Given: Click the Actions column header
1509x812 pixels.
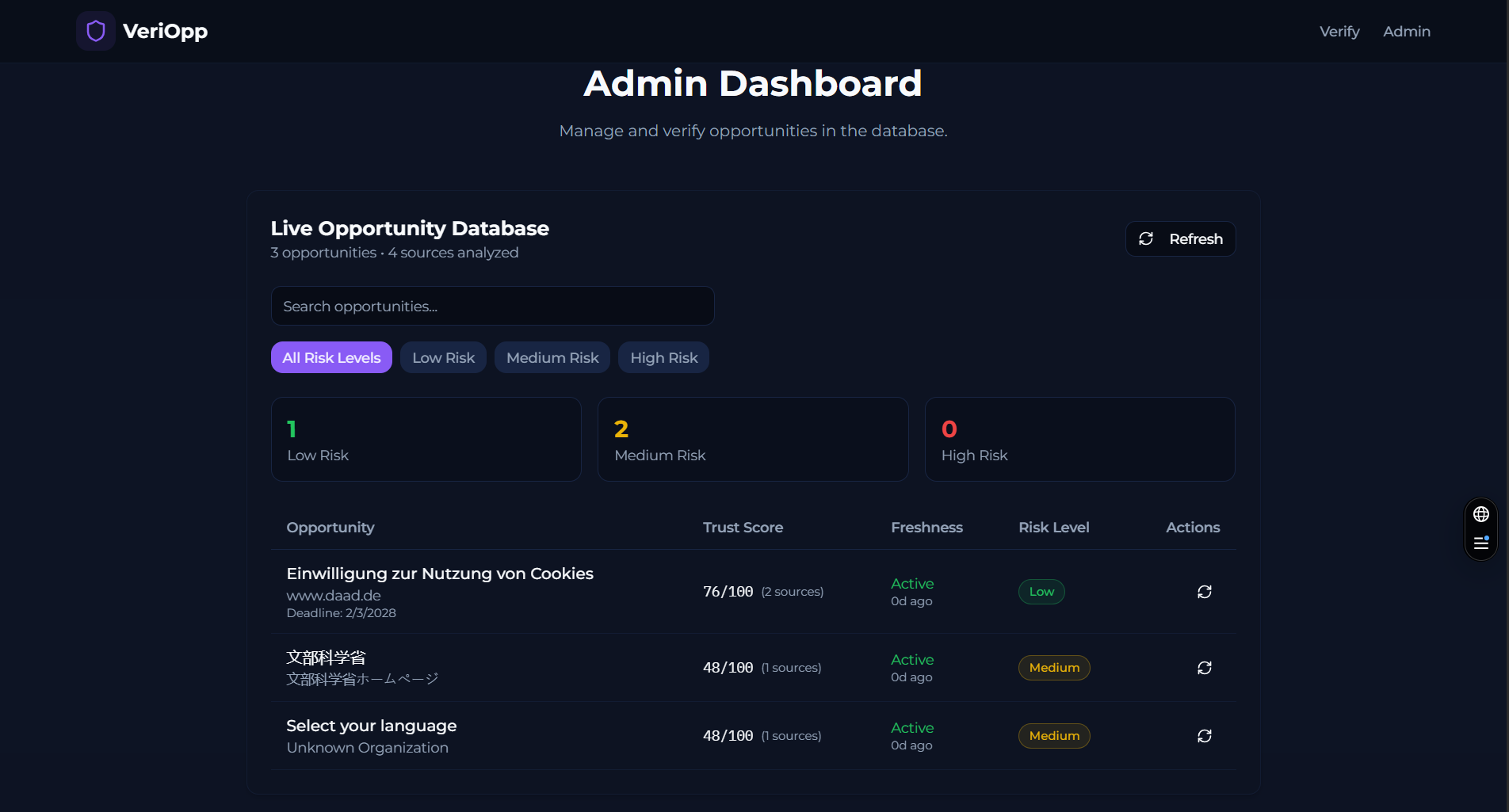Looking at the screenshot, I should tap(1193, 528).
